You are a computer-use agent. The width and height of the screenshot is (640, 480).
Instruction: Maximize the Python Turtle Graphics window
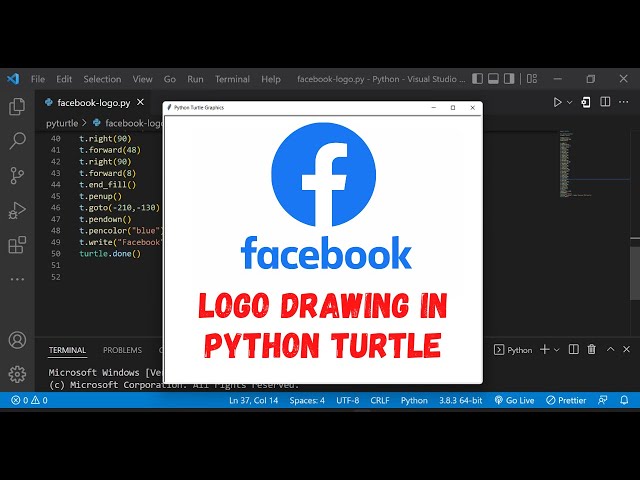tap(453, 108)
